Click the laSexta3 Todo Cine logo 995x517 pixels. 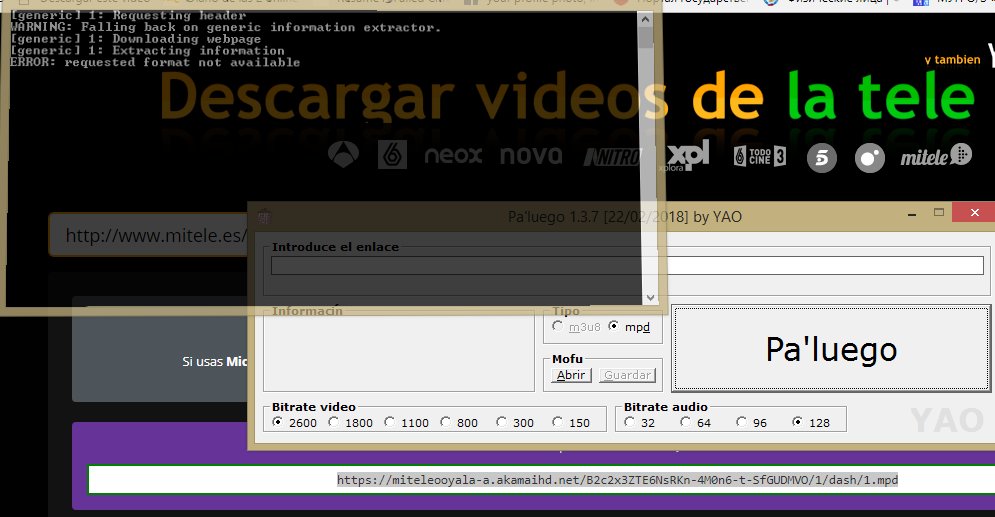point(760,156)
